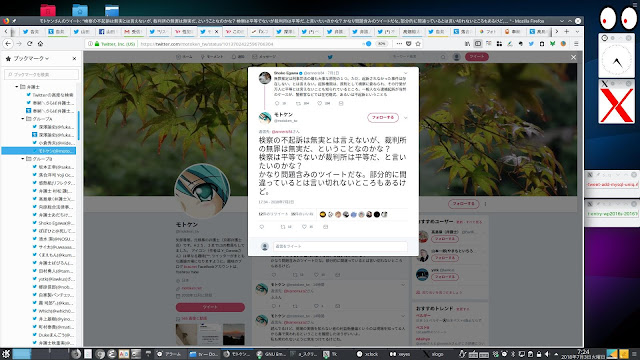The width and height of the screenshot is (640, 360).
Task: Click the heart icon on Shoko Egawa's tweet
Action: pos(320,103)
